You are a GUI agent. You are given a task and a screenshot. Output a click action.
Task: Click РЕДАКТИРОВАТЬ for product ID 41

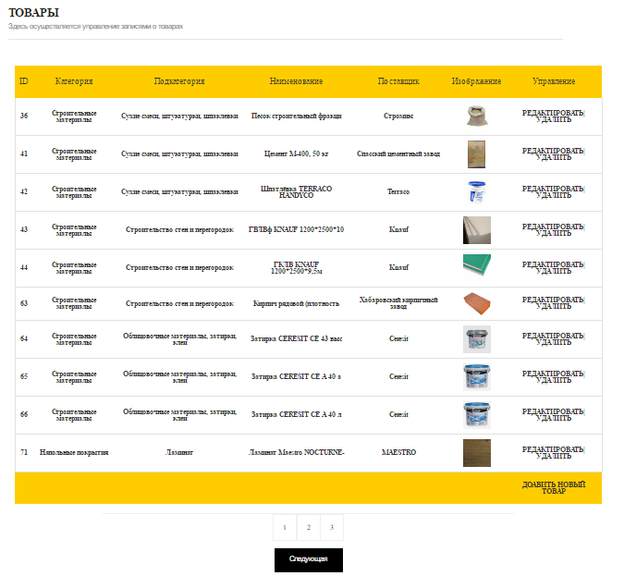[552, 151]
